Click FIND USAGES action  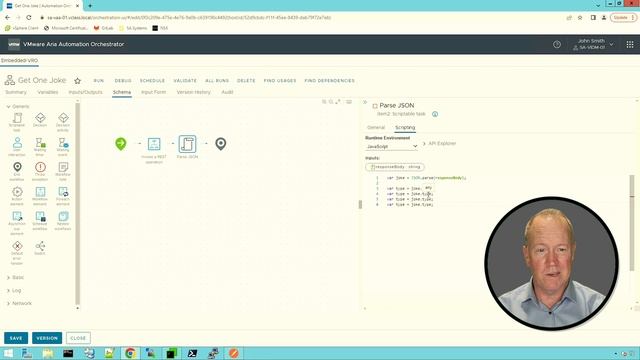280,81
